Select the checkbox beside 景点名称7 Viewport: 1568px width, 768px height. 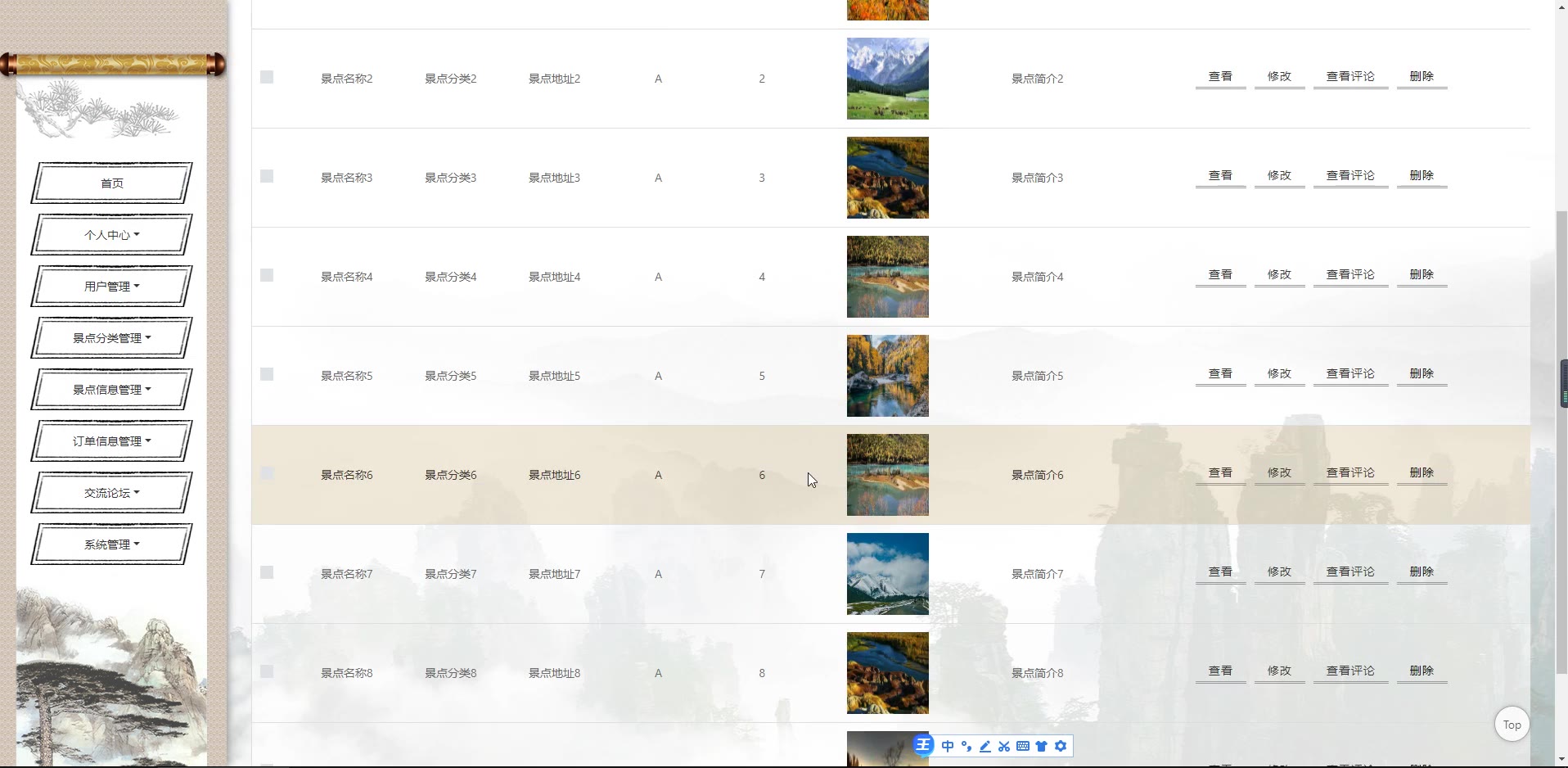click(x=267, y=572)
